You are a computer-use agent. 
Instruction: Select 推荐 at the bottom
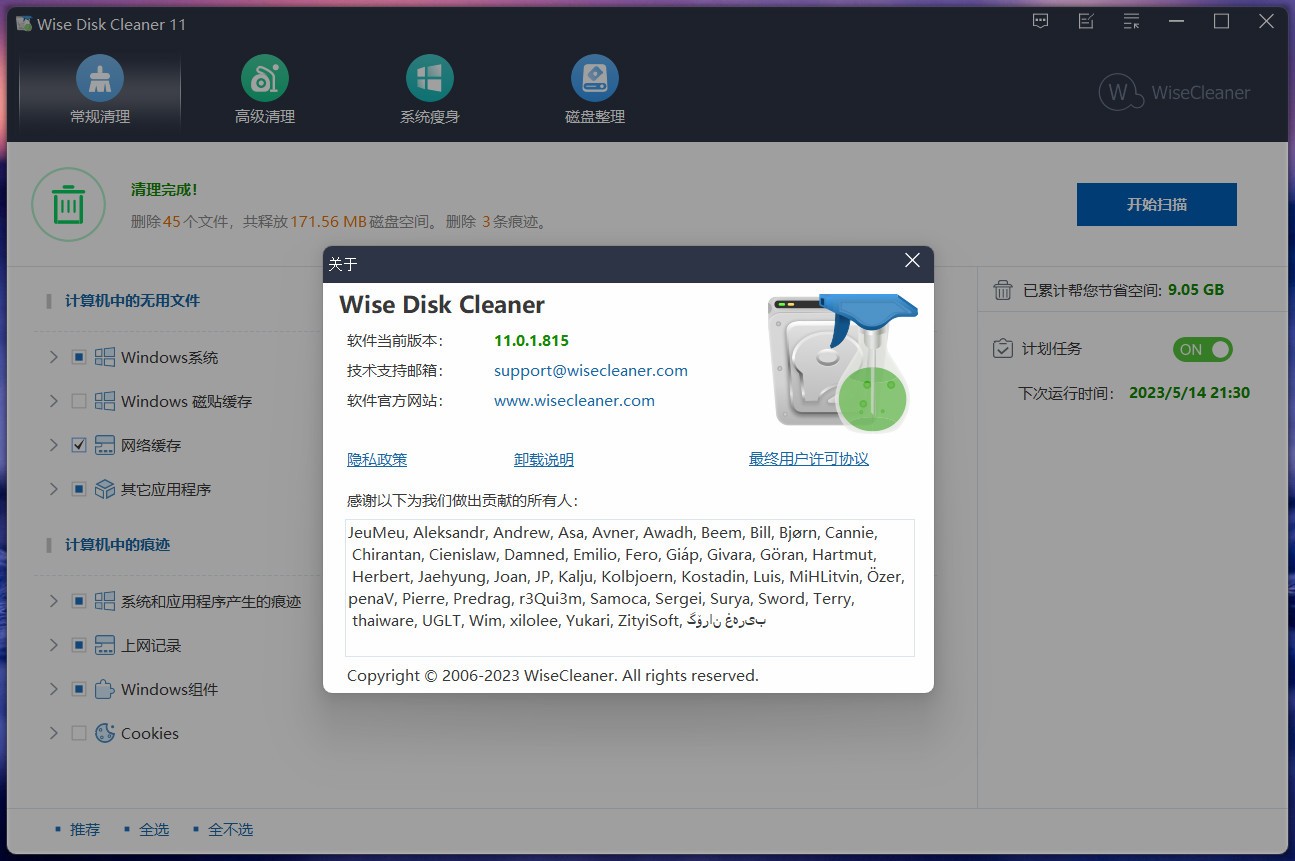tap(84, 829)
